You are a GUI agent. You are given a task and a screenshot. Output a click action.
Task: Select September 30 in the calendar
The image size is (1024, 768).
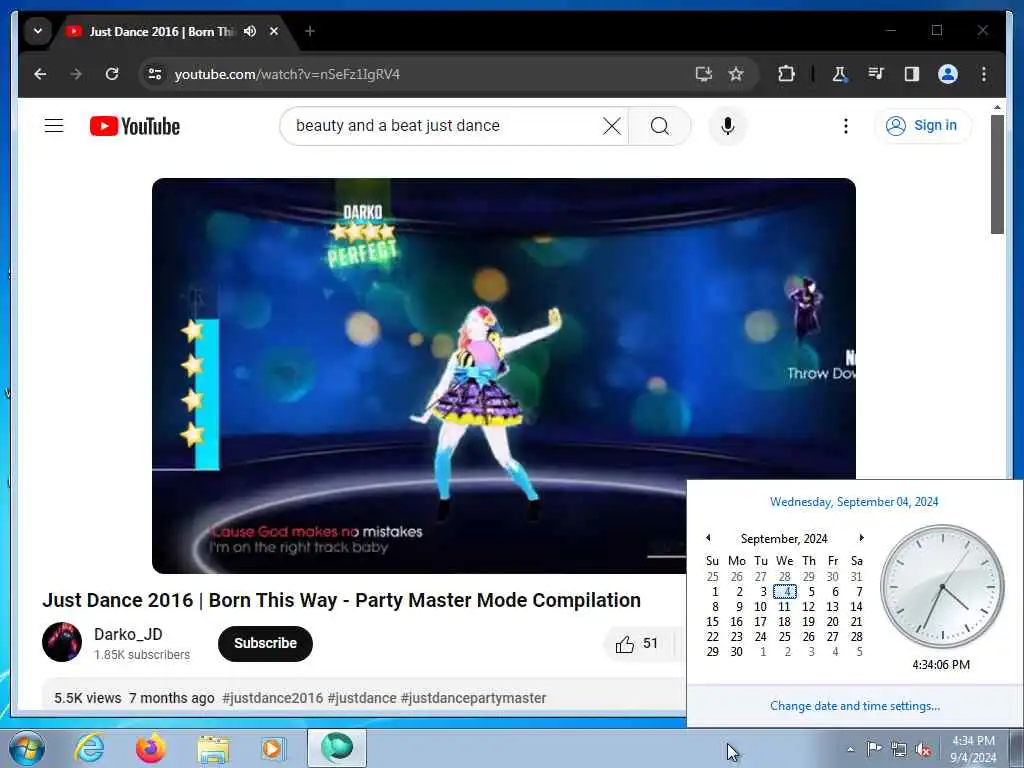737,652
